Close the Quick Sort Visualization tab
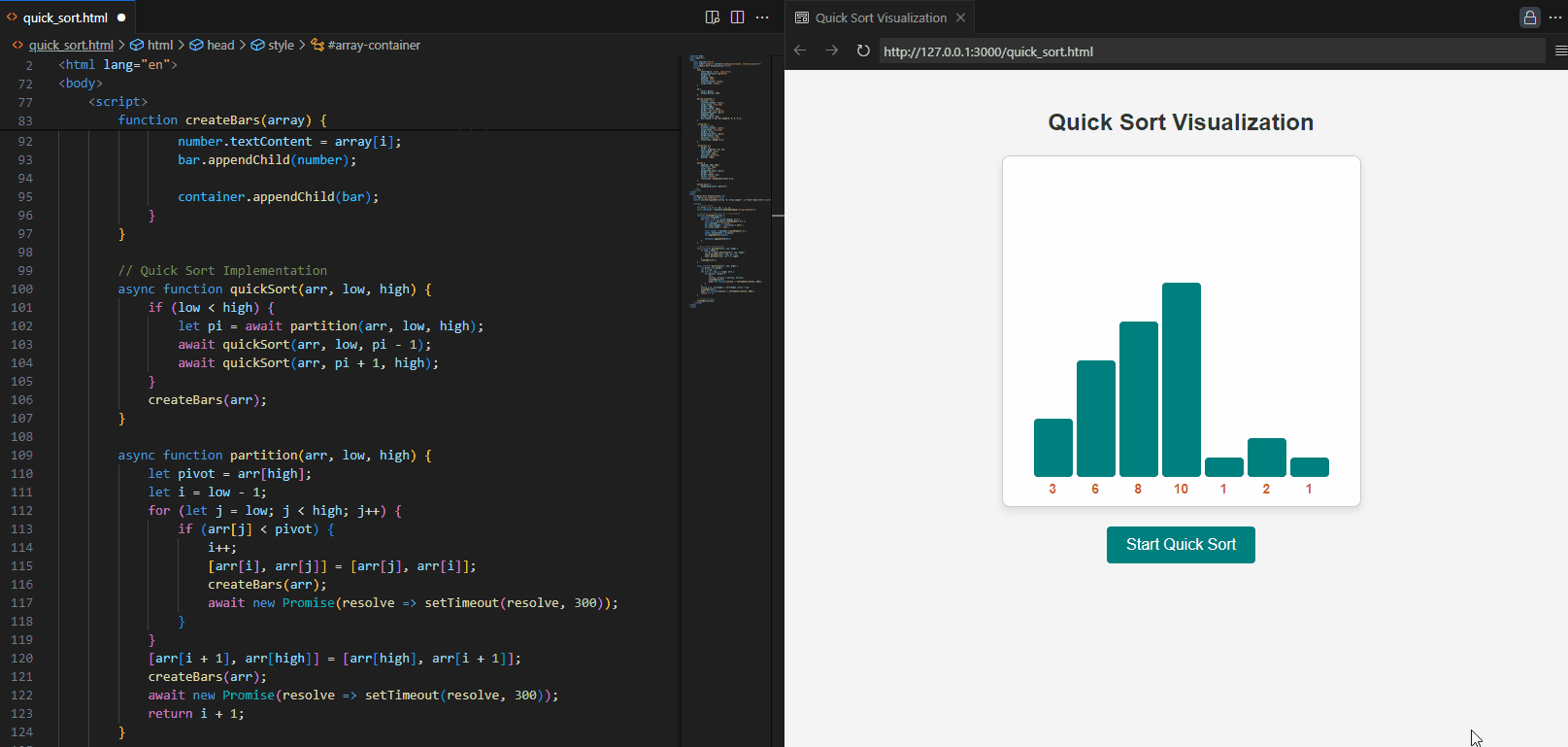This screenshot has height=747, width=1568. point(960,17)
